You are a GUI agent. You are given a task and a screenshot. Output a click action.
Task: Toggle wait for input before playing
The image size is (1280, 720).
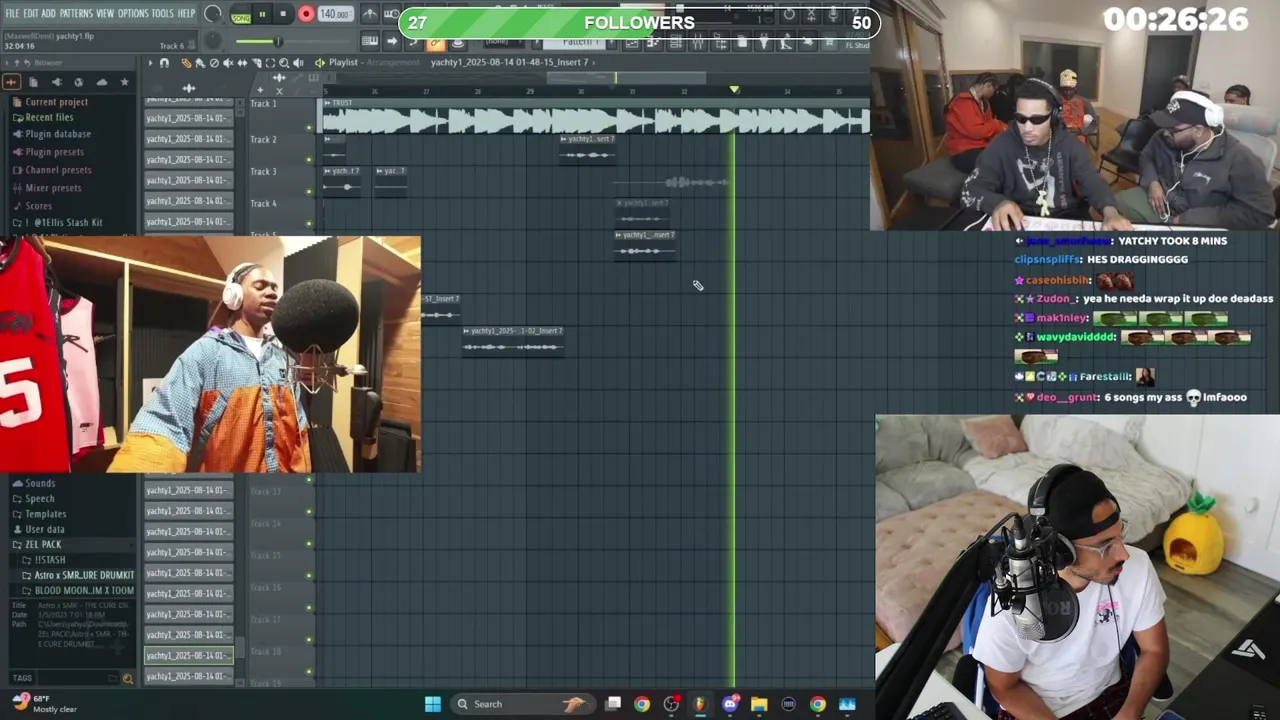(392, 14)
